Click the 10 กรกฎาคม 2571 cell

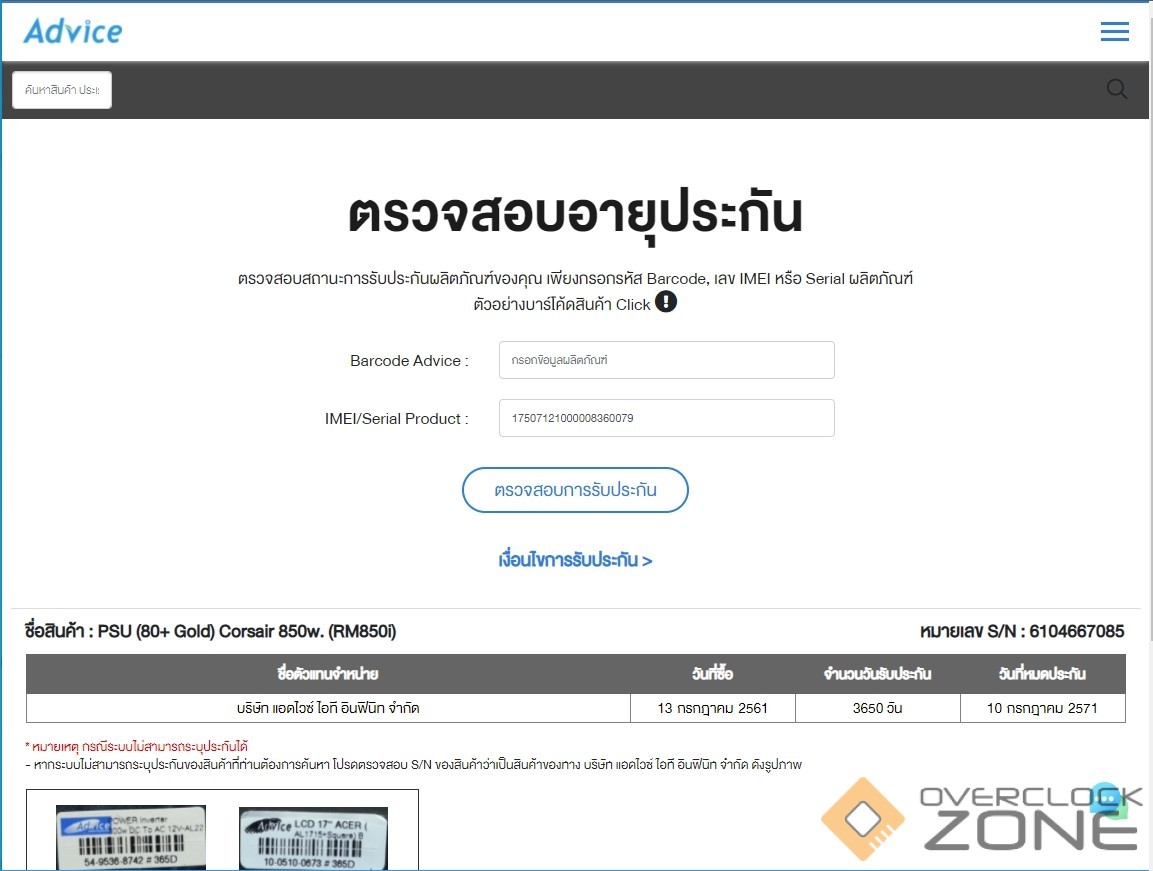point(1043,708)
